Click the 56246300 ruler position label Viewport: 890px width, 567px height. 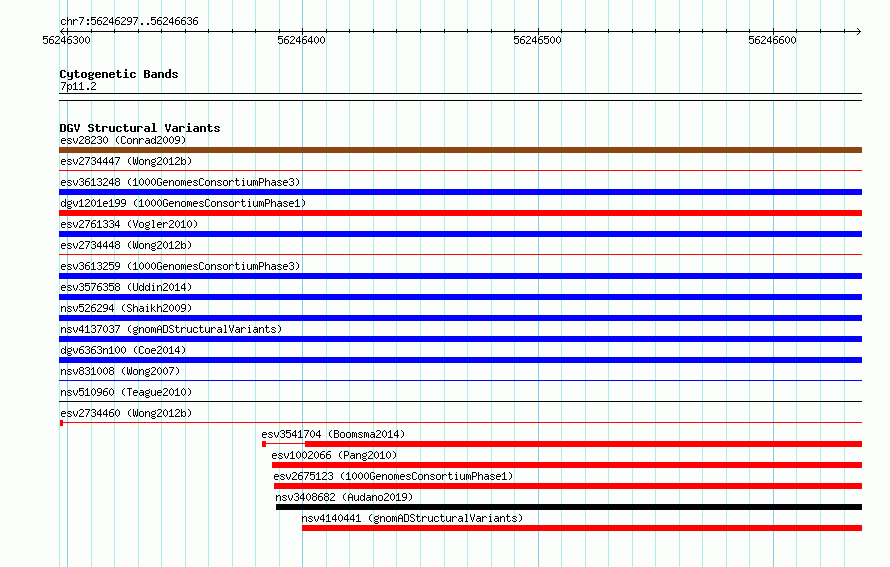(66, 40)
